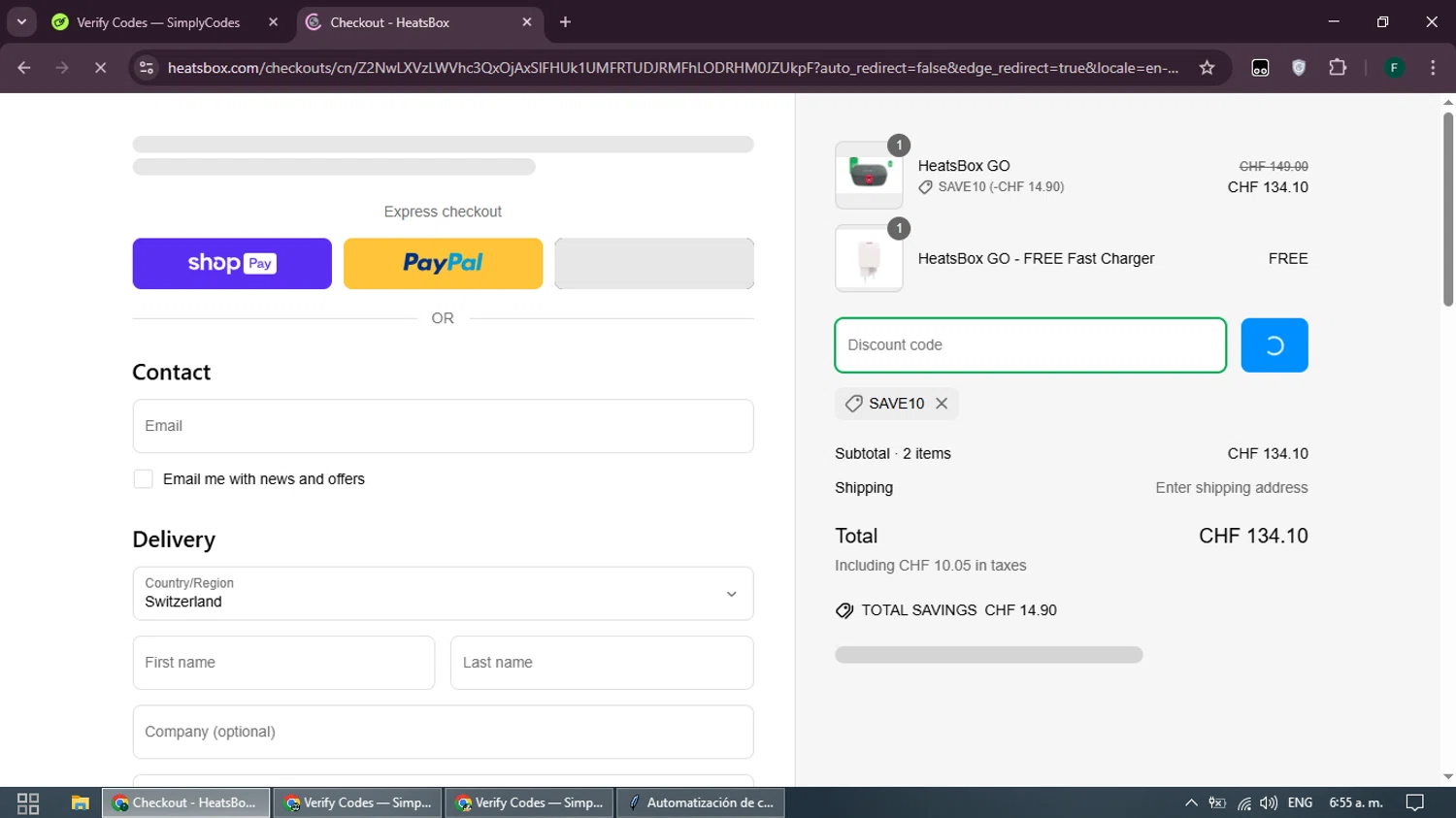Open the Fast Charger product thumbnail
1456x818 pixels.
(x=869, y=258)
